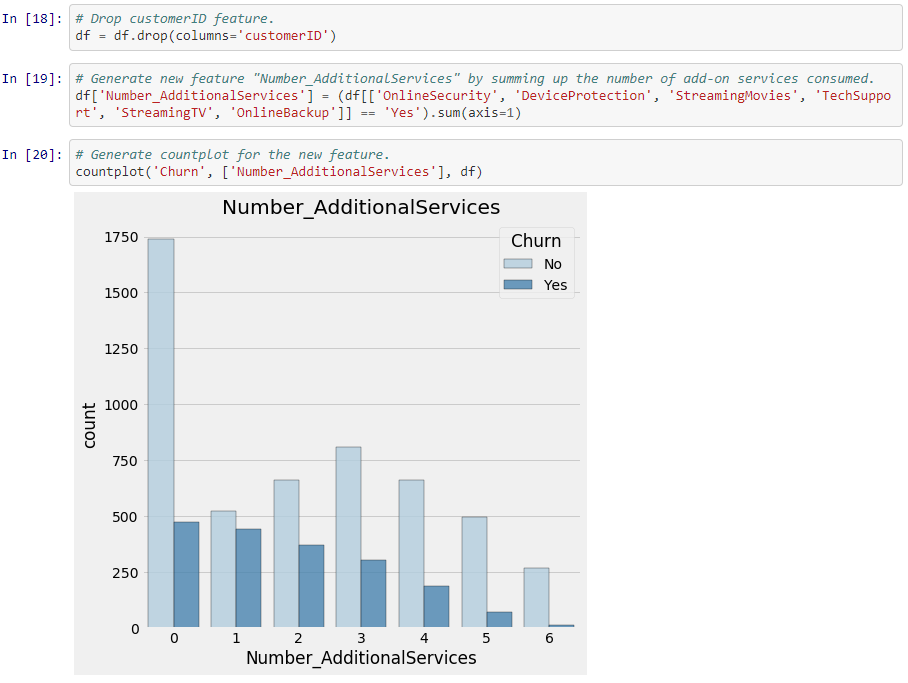Click the y-axis tick label 1500
908x683 pixels.
point(122,293)
